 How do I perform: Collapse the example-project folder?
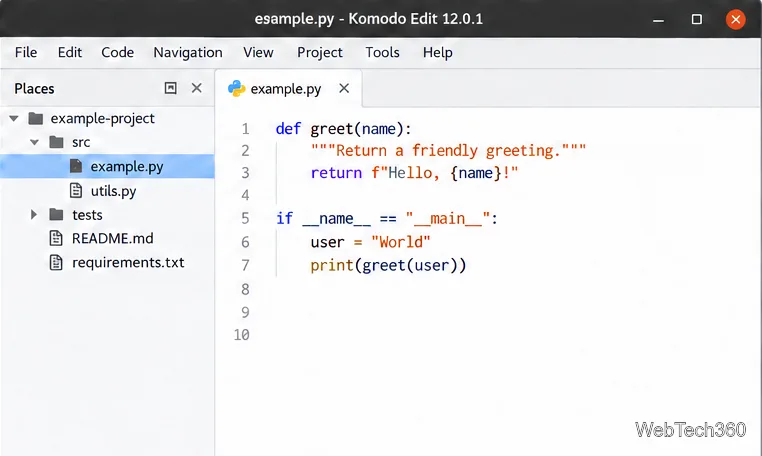pyautogui.click(x=14, y=118)
